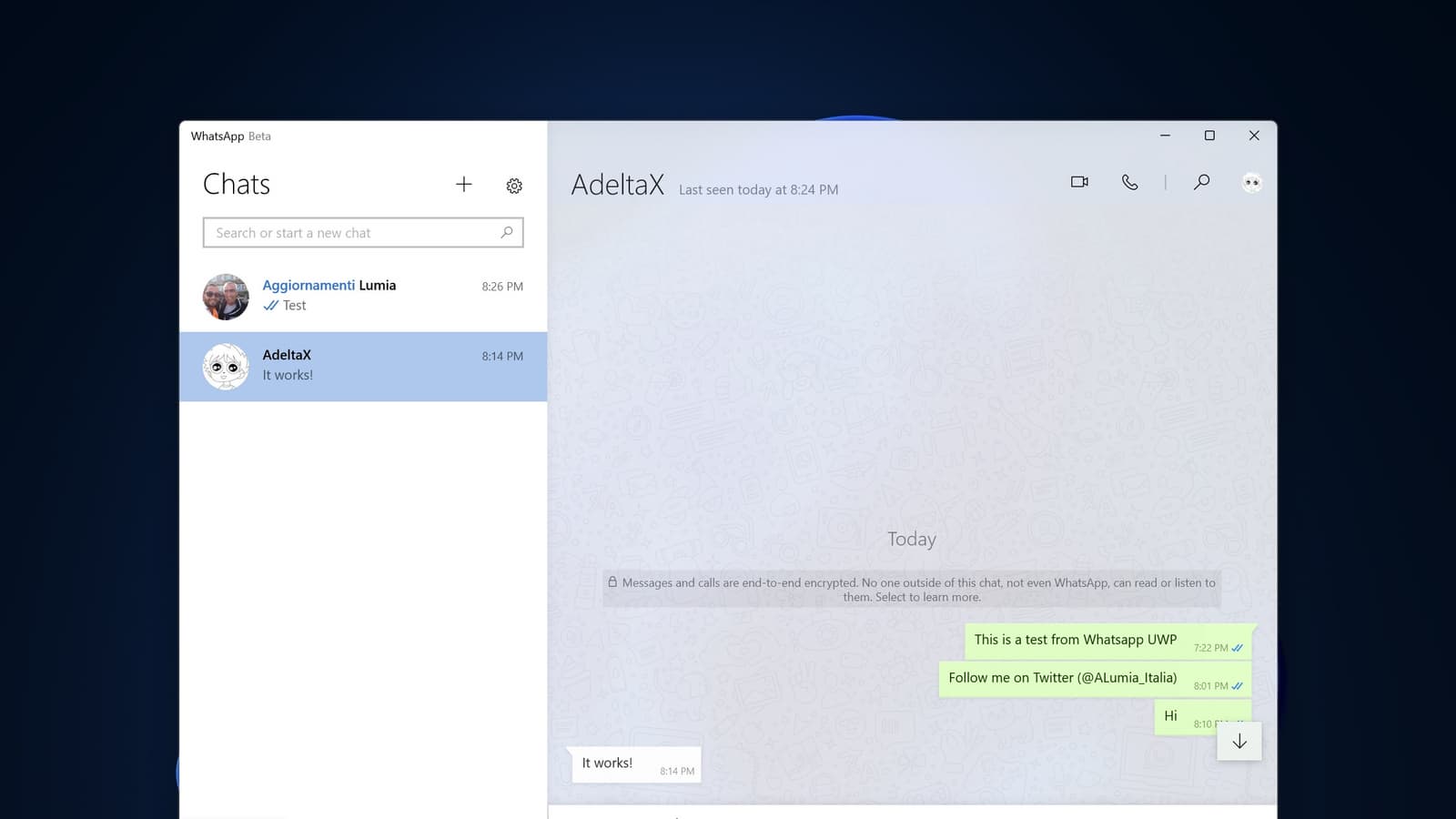This screenshot has width=1456, height=819.
Task: Click the 'Test' message preview under Aggiornamenti Lumia
Action: tap(294, 306)
